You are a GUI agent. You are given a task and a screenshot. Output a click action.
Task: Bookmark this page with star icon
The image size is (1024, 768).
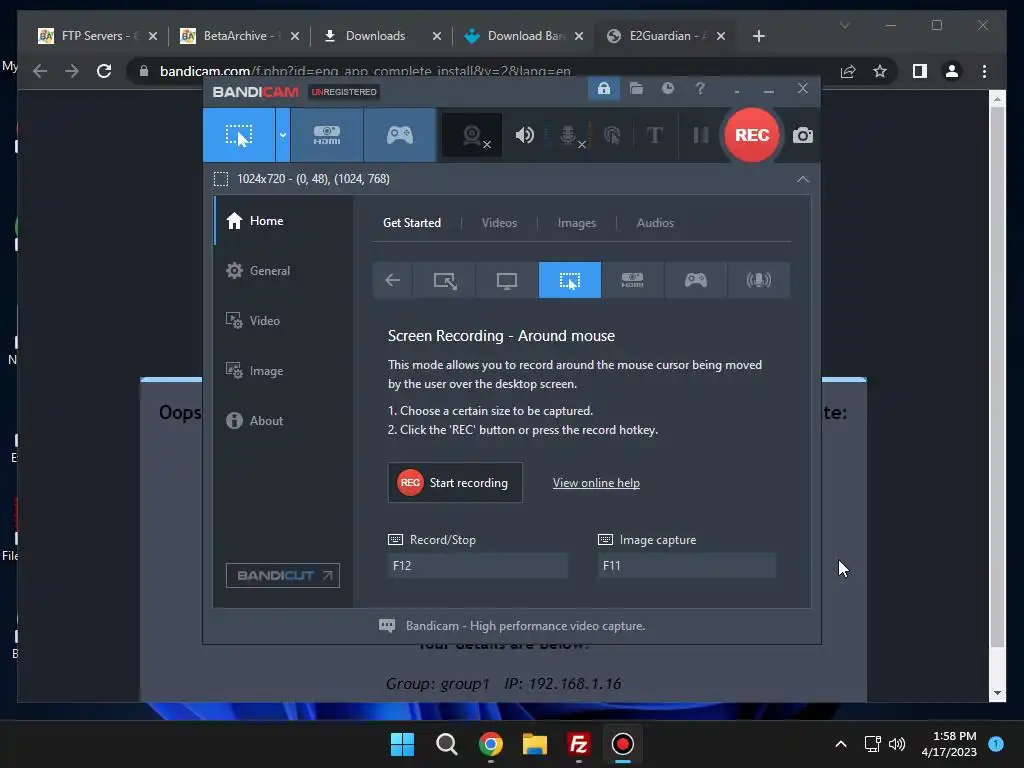(880, 71)
